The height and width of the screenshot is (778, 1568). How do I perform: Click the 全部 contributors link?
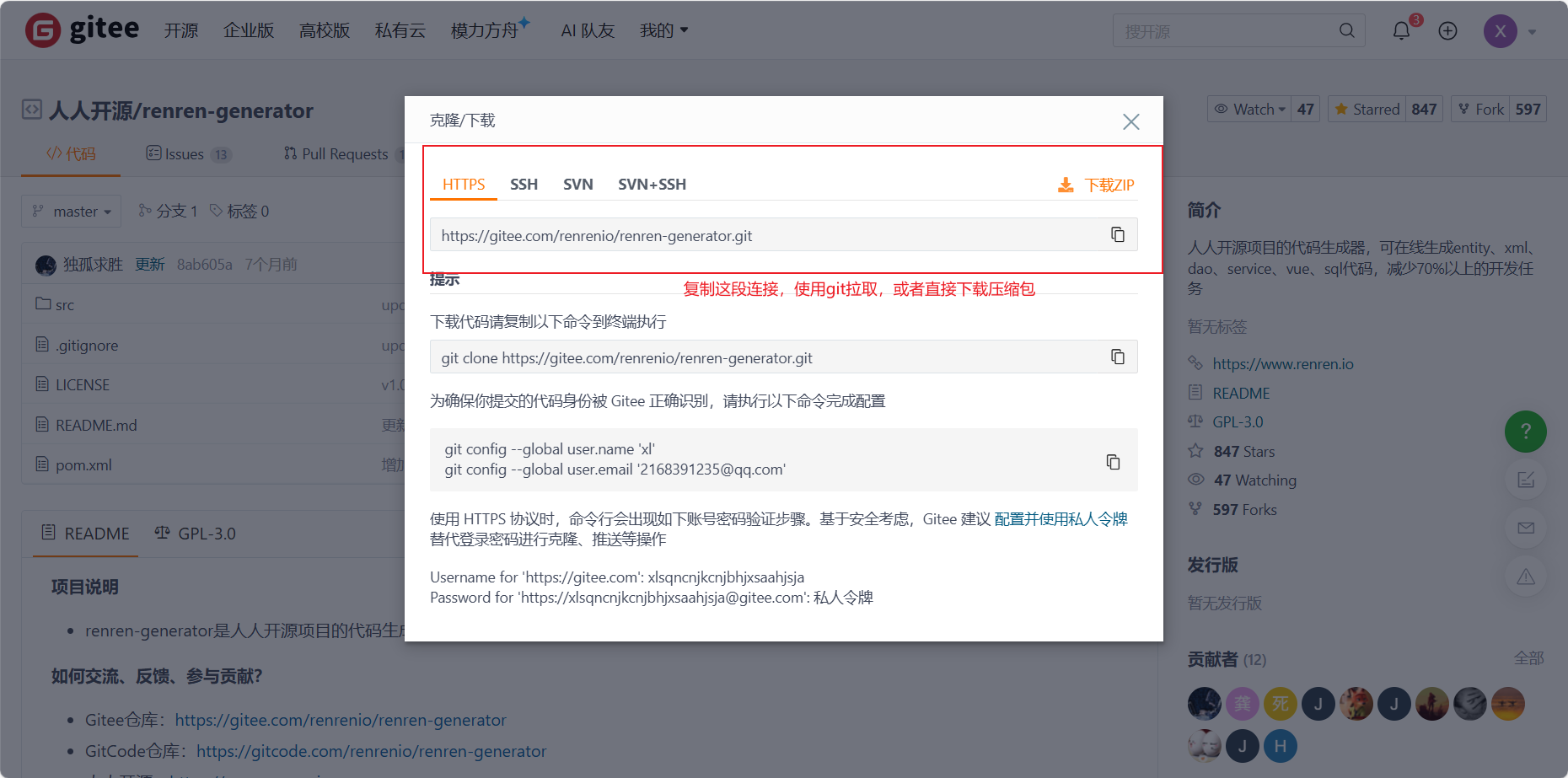[1528, 658]
